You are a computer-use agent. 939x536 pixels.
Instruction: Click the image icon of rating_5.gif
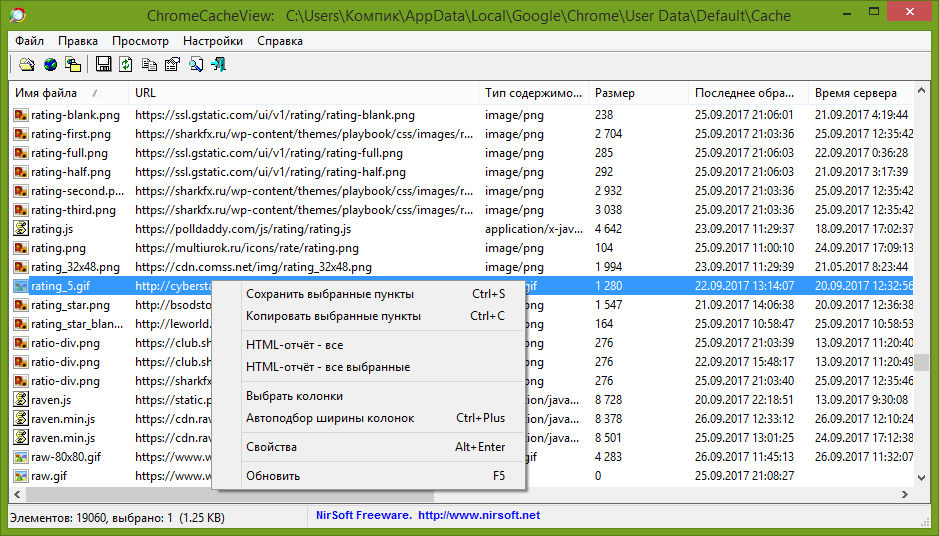pyautogui.click(x=21, y=286)
